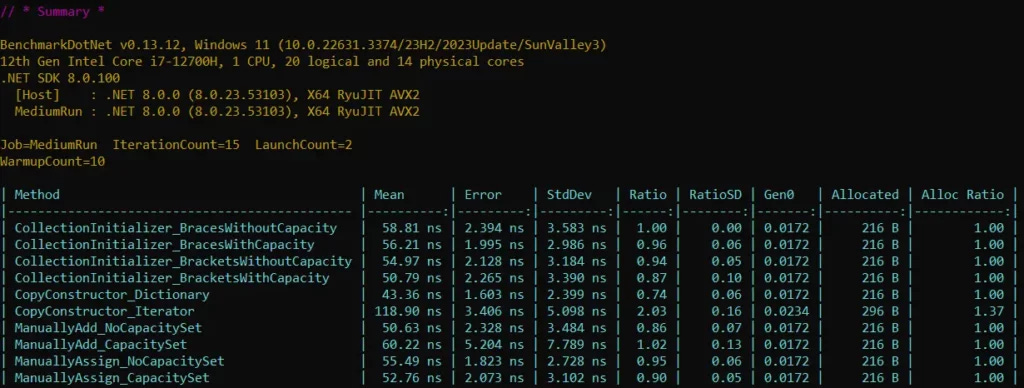Click the Error column header
This screenshot has height=388, width=1024.
click(x=483, y=195)
